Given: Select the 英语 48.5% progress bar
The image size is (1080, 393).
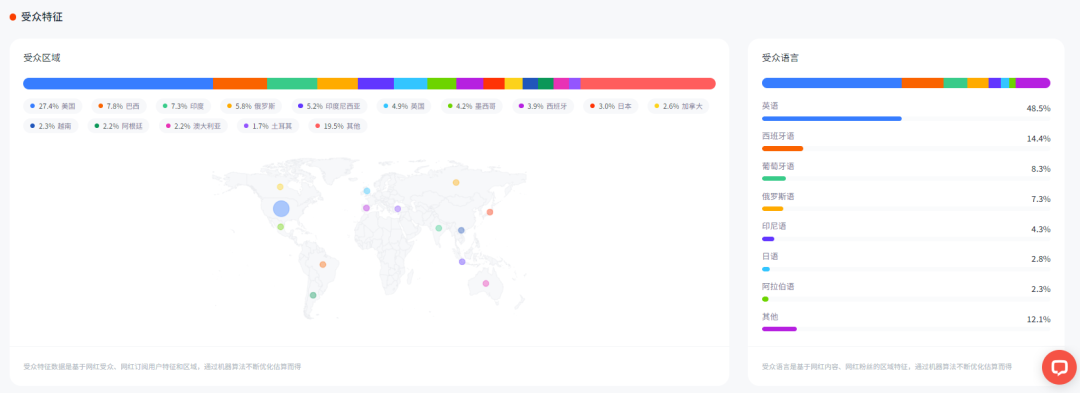Looking at the screenshot, I should pyautogui.click(x=906, y=118).
